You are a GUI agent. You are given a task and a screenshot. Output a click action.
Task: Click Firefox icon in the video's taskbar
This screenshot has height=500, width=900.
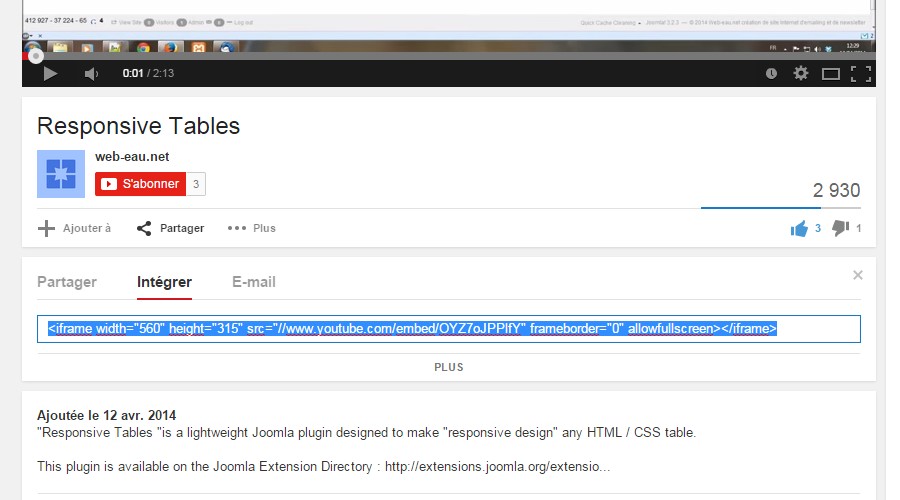point(170,47)
